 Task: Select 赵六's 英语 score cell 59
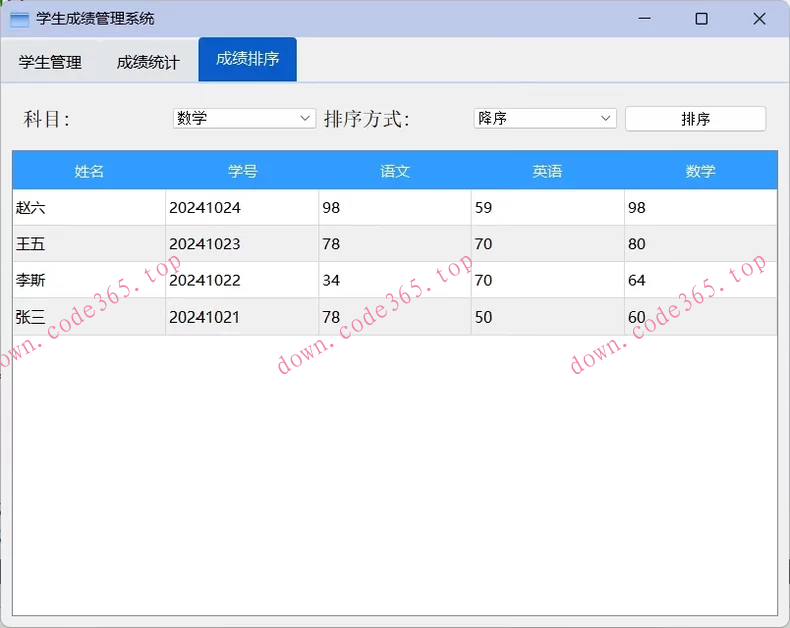[547, 208]
